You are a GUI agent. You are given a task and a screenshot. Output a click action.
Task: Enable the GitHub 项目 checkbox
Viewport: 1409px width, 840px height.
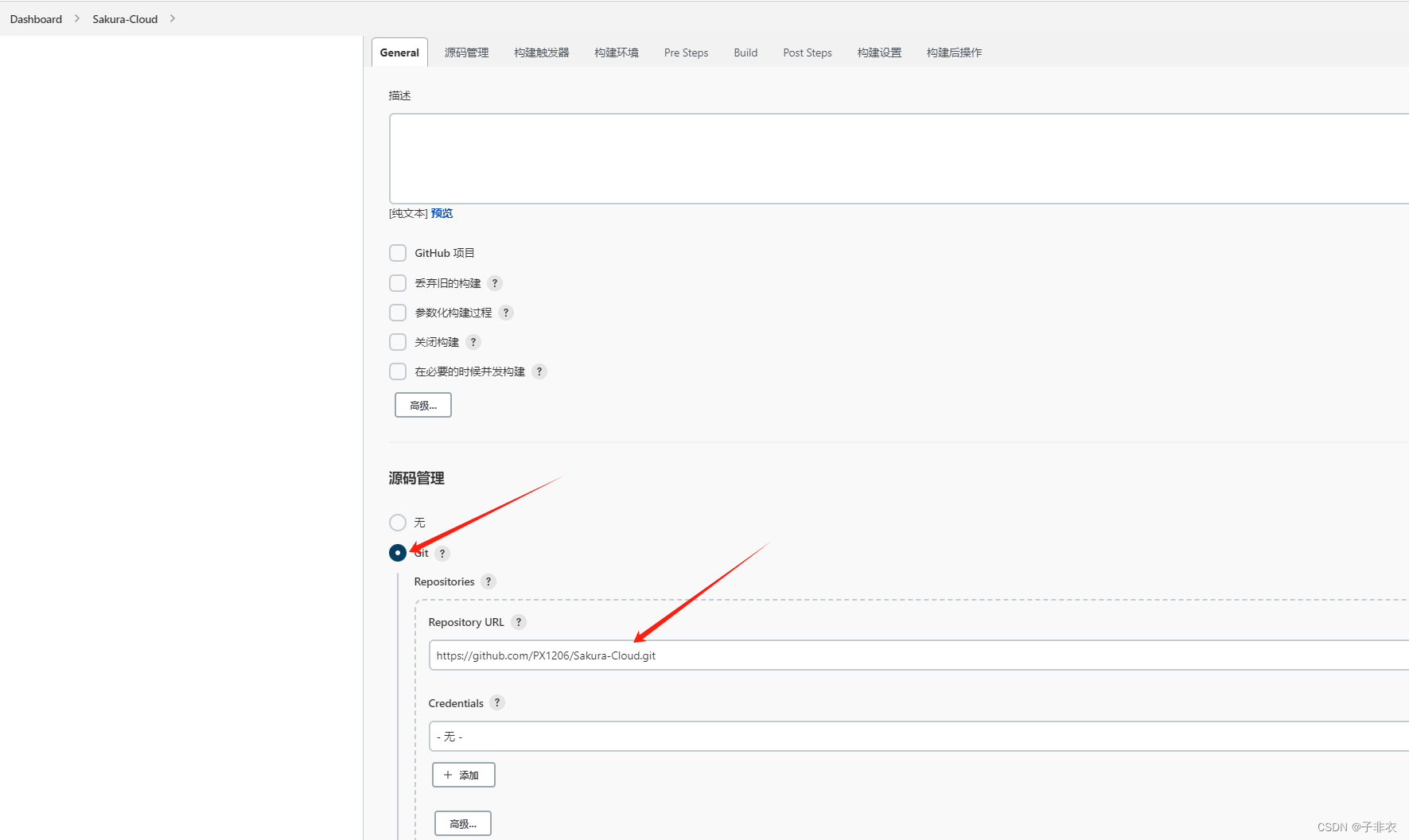(398, 253)
